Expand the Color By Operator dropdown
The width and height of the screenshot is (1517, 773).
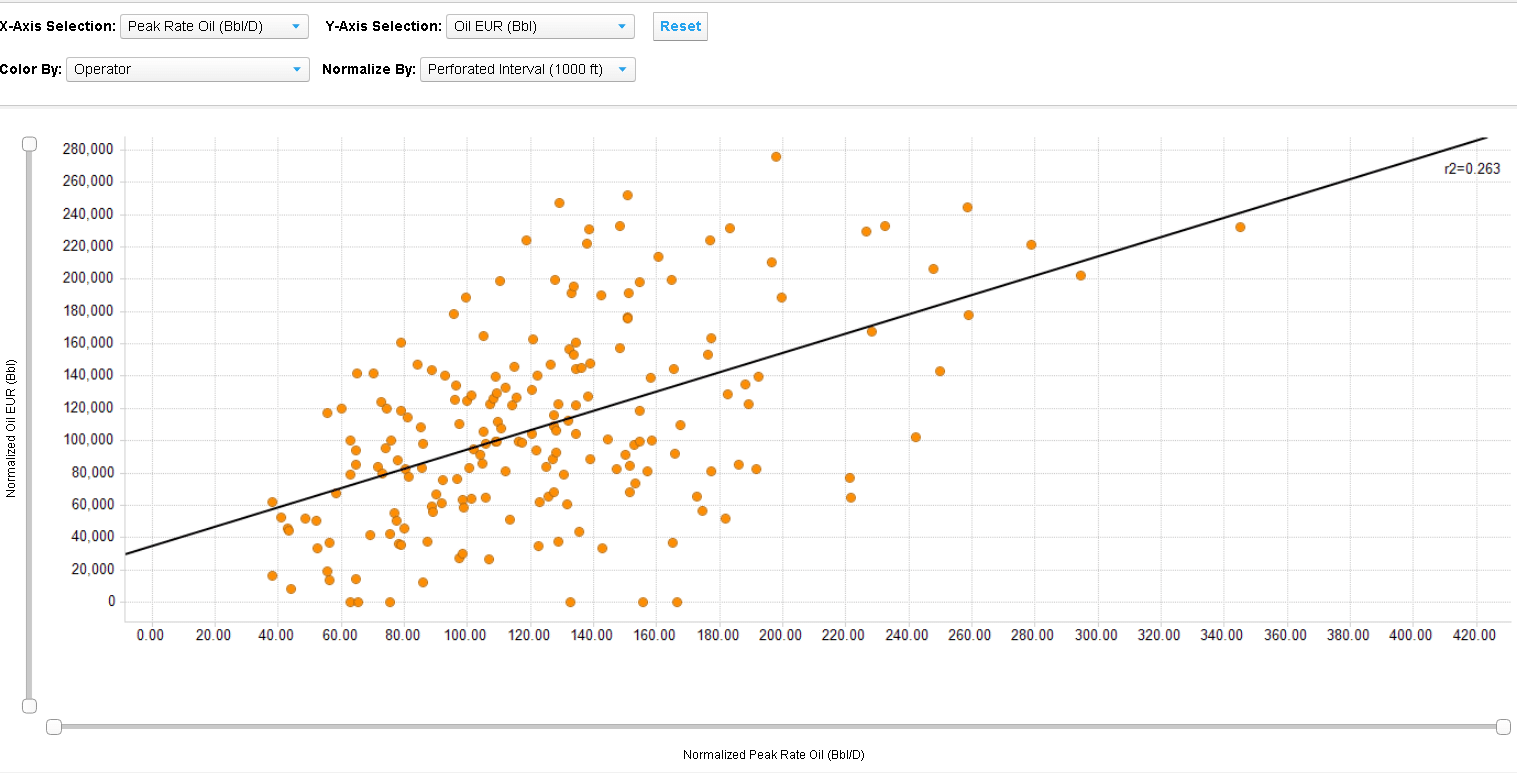pyautogui.click(x=187, y=70)
